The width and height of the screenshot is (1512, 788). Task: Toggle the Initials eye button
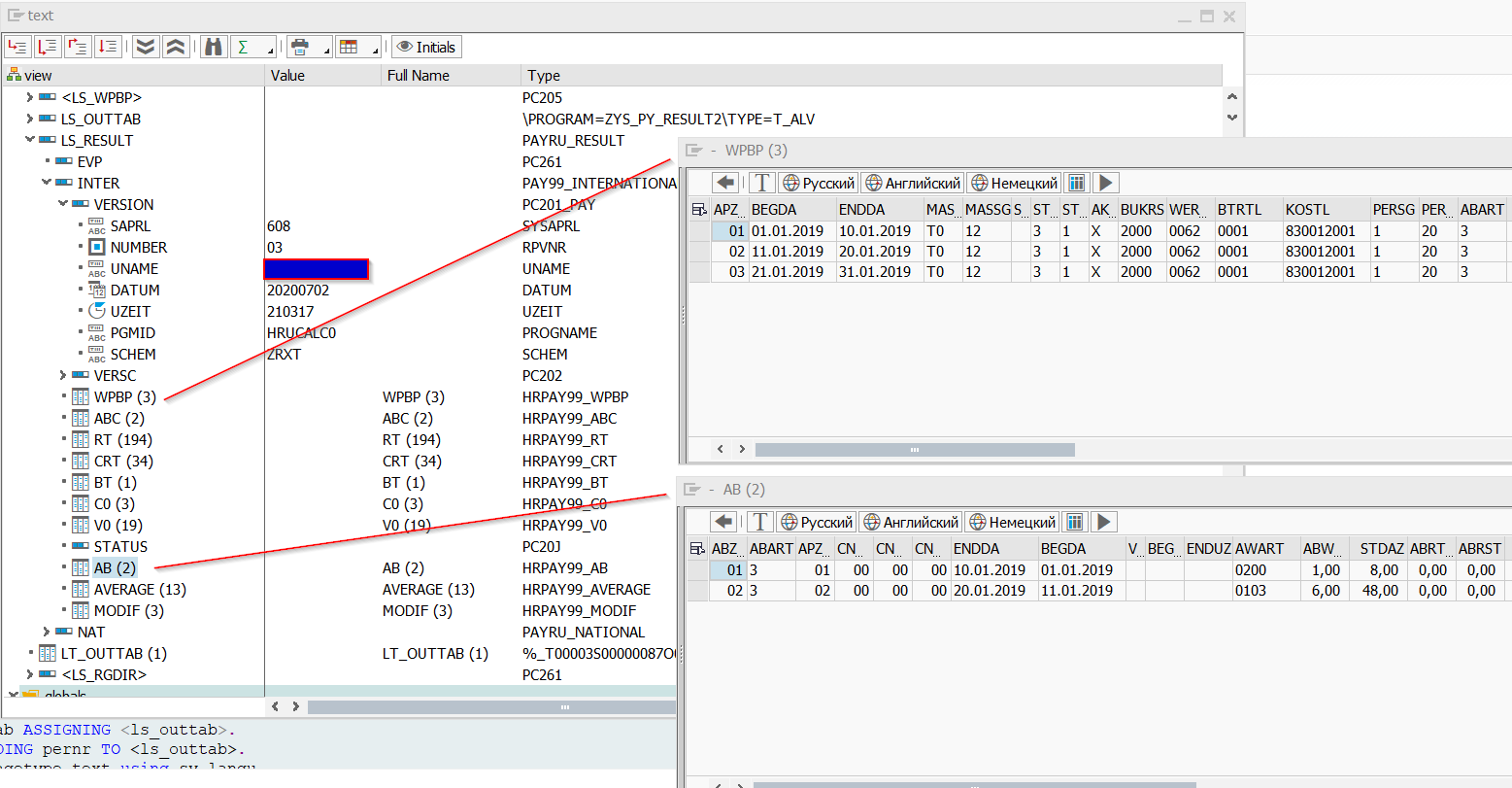click(426, 47)
